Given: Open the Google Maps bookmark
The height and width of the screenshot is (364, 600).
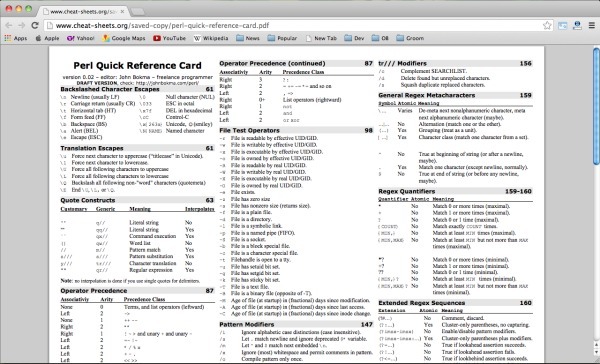Looking at the screenshot, I should [124, 38].
